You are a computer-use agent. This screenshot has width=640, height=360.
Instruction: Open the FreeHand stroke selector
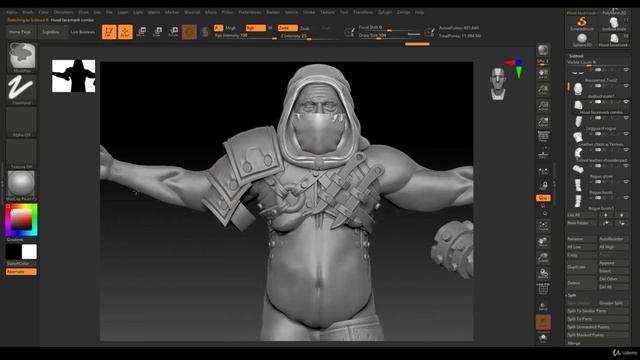pyautogui.click(x=22, y=89)
